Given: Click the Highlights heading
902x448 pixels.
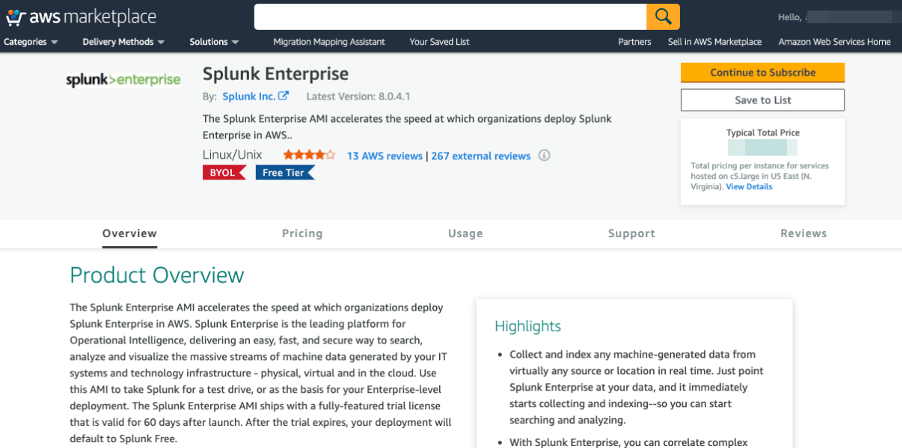Looking at the screenshot, I should coord(528,327).
